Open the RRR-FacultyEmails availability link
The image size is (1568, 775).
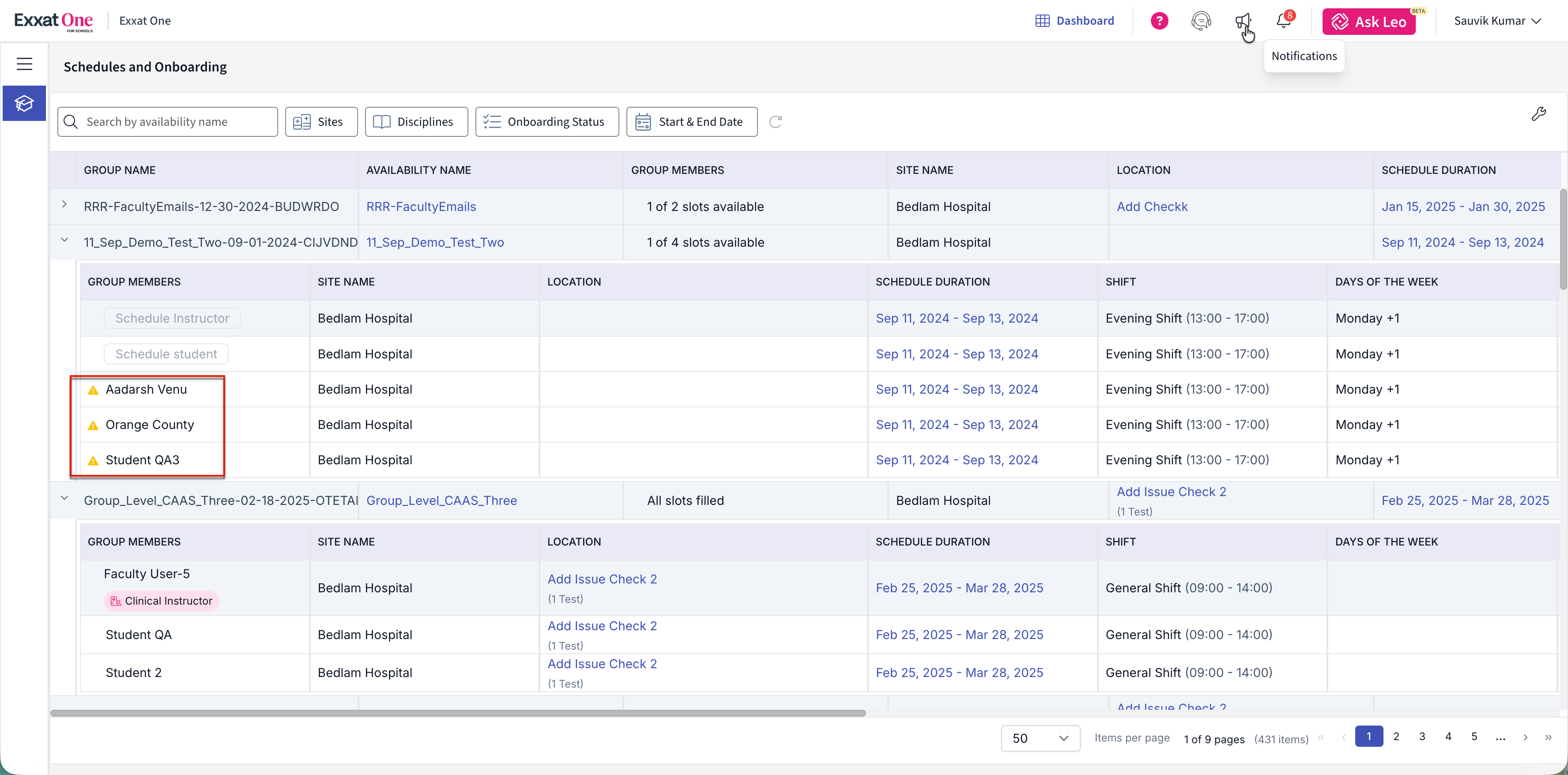point(421,207)
